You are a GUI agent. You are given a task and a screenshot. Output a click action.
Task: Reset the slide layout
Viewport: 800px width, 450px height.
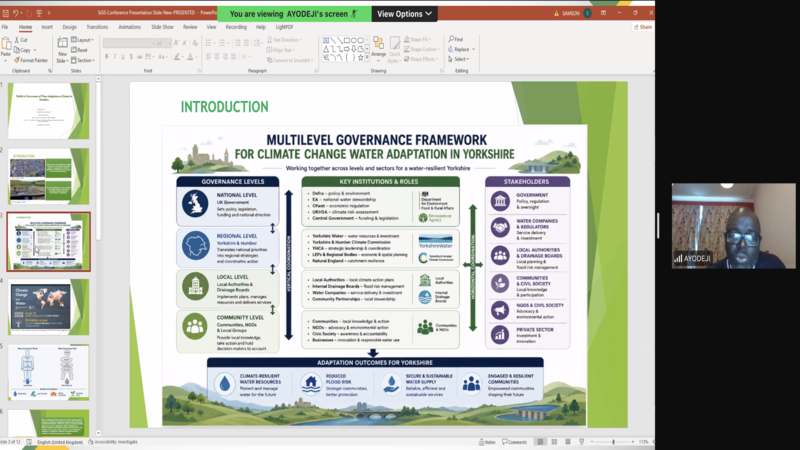pos(80,50)
